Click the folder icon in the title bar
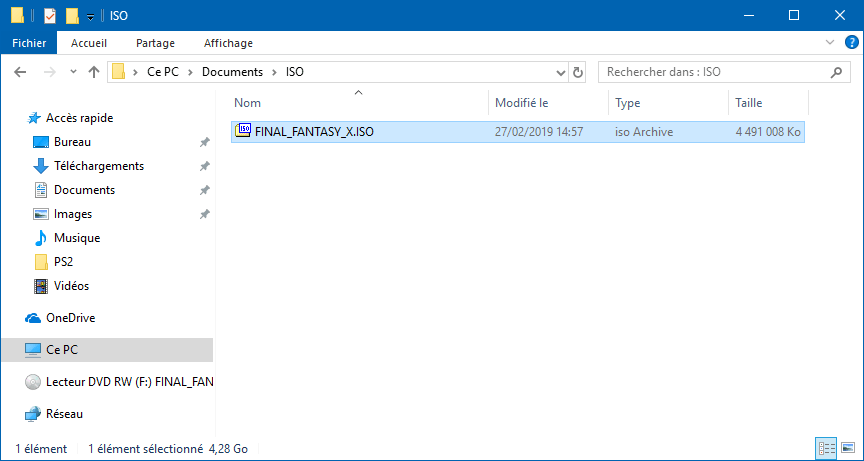 (17, 16)
